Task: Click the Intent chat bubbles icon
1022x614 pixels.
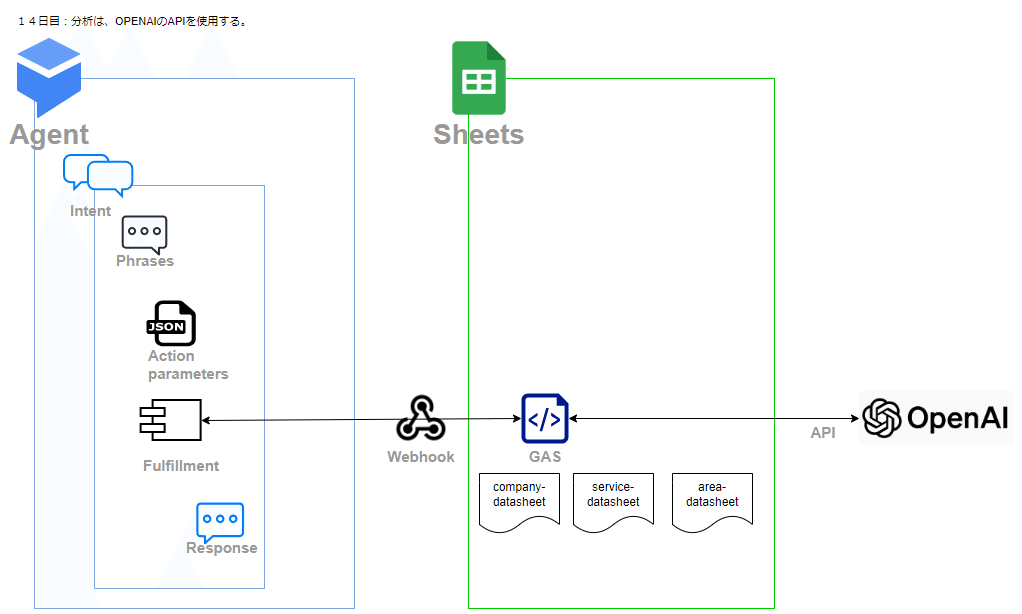Action: pos(98,175)
